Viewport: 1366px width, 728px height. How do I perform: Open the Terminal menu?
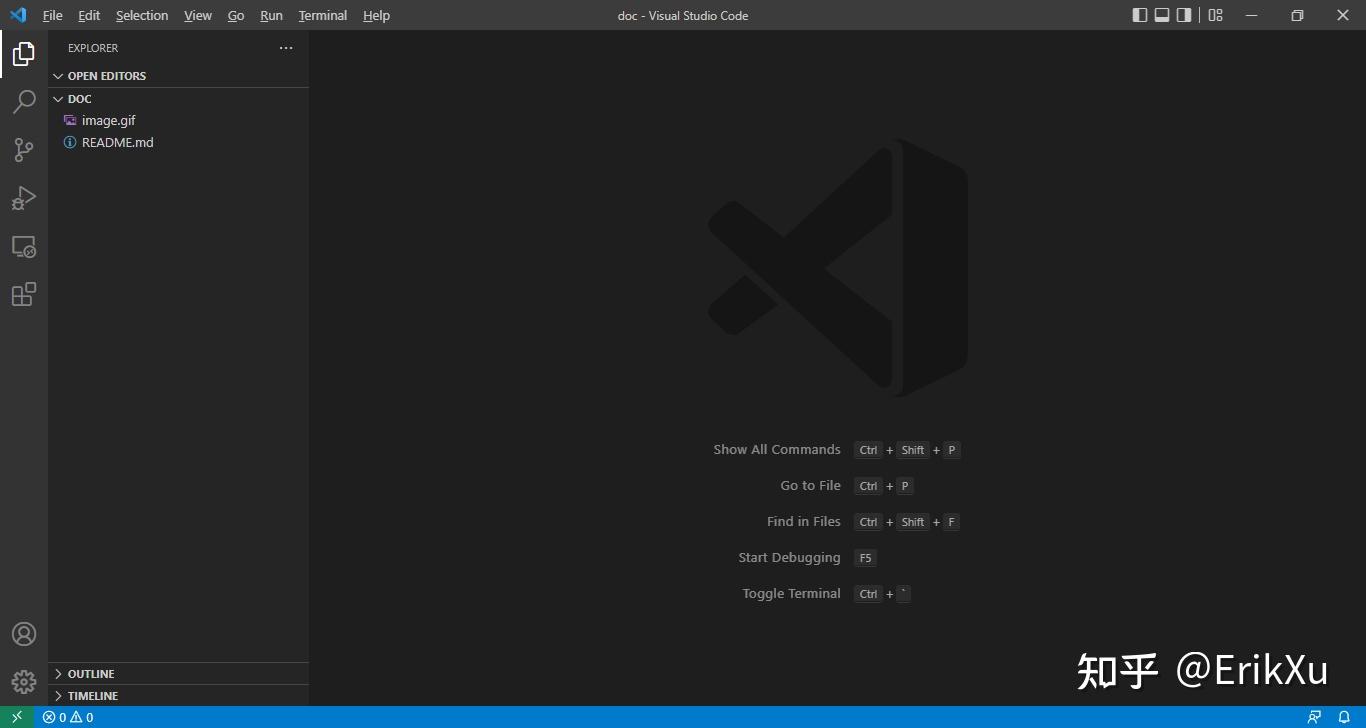(322, 15)
